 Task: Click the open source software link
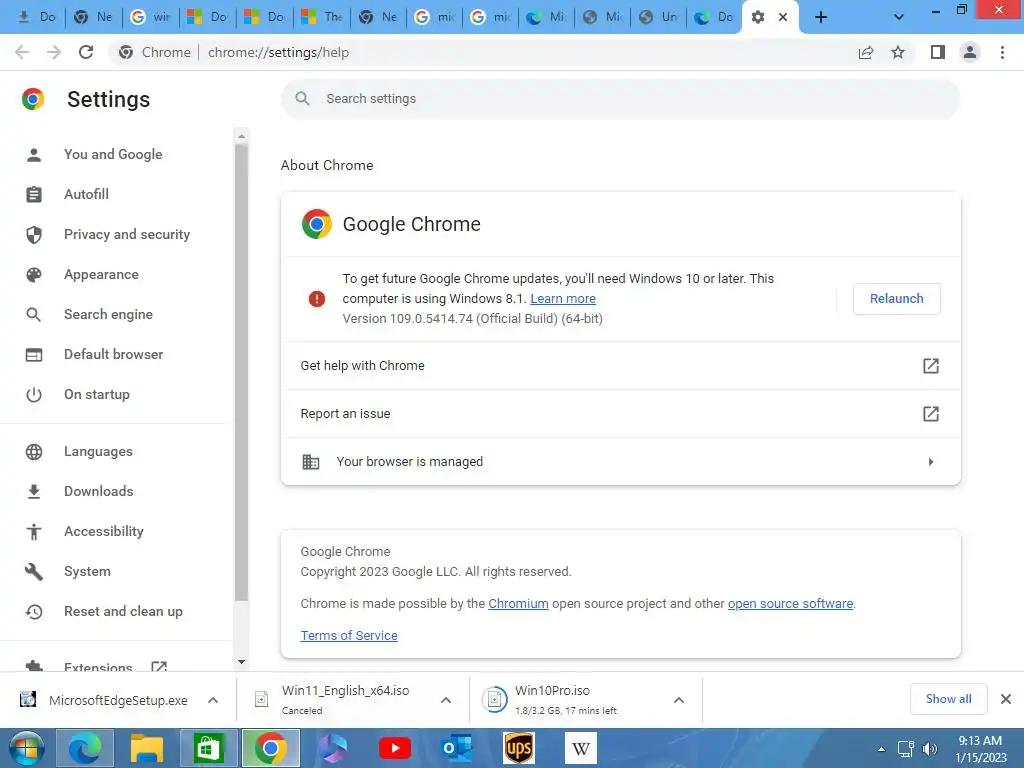[x=790, y=603]
